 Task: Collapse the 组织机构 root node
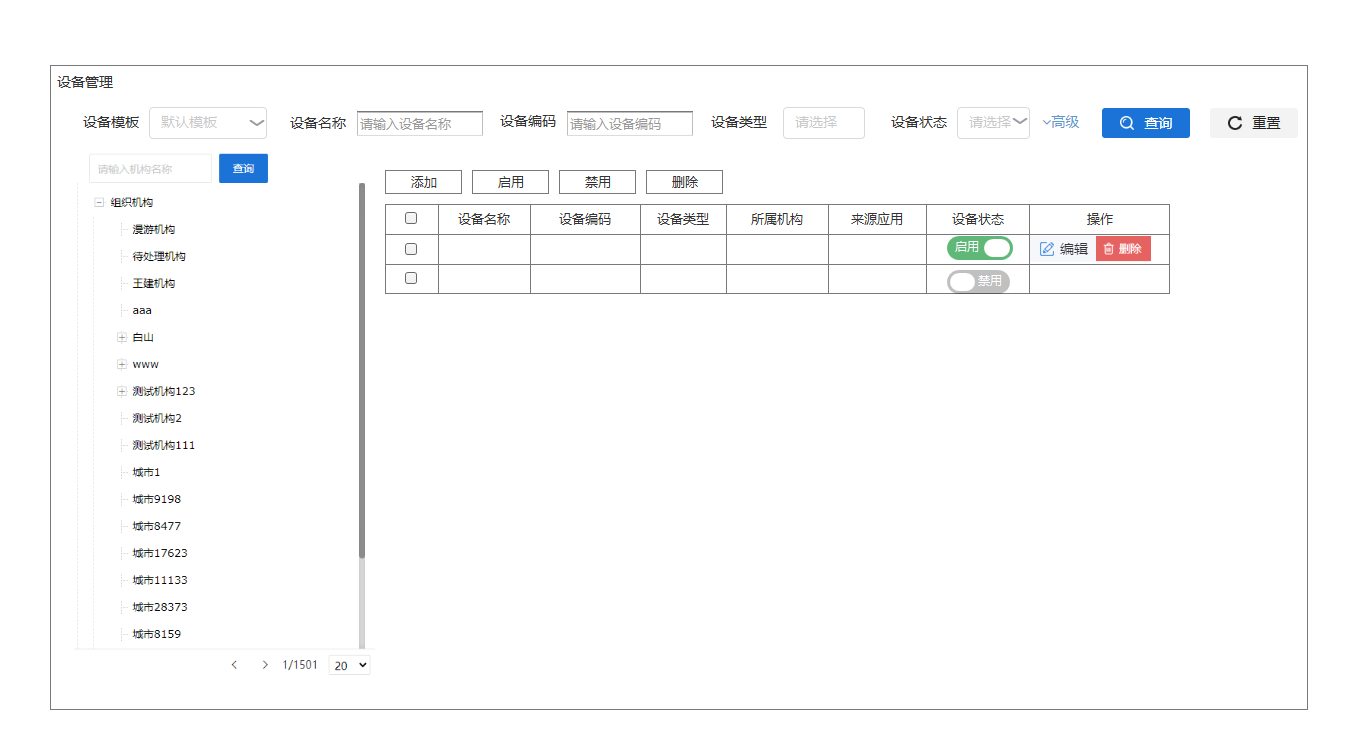pyautogui.click(x=99, y=202)
